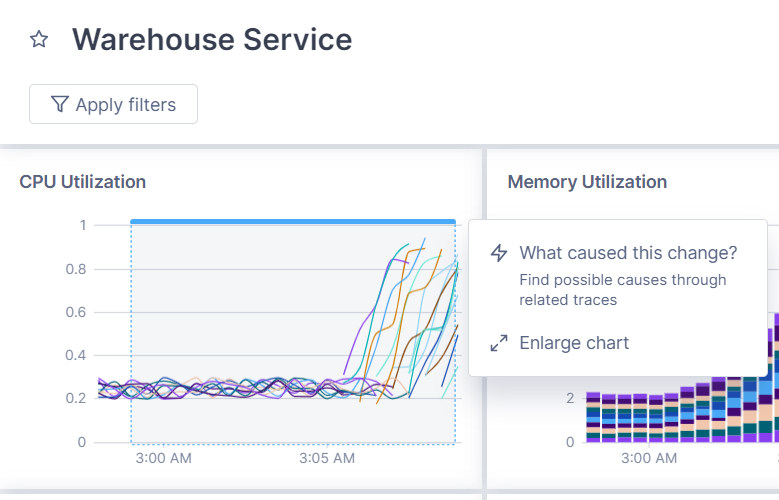
Task: Select "What caused this change?" menu option
Action: pyautogui.click(x=628, y=253)
